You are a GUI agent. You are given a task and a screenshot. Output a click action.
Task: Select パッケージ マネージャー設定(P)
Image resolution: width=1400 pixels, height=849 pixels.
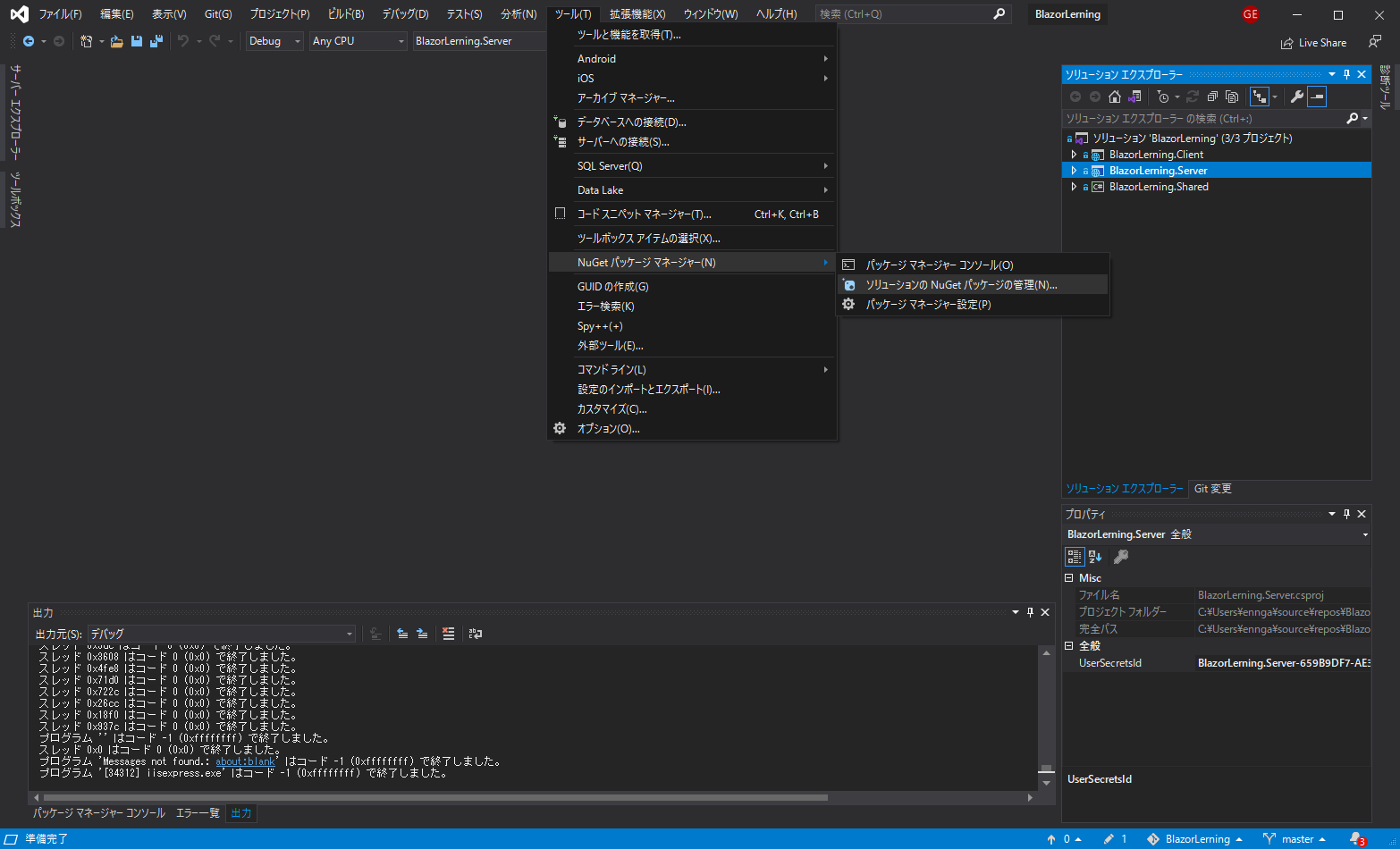point(973,305)
